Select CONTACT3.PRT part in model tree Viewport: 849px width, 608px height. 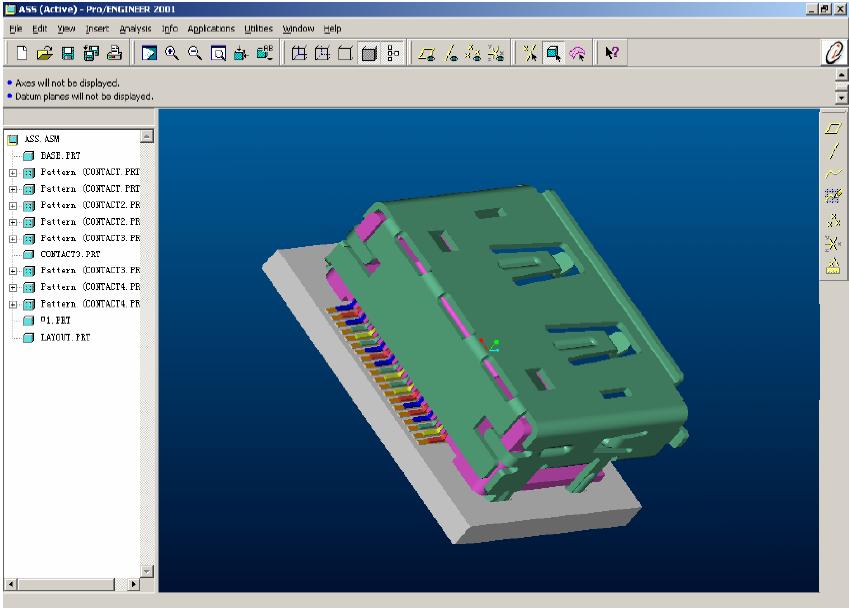68,255
